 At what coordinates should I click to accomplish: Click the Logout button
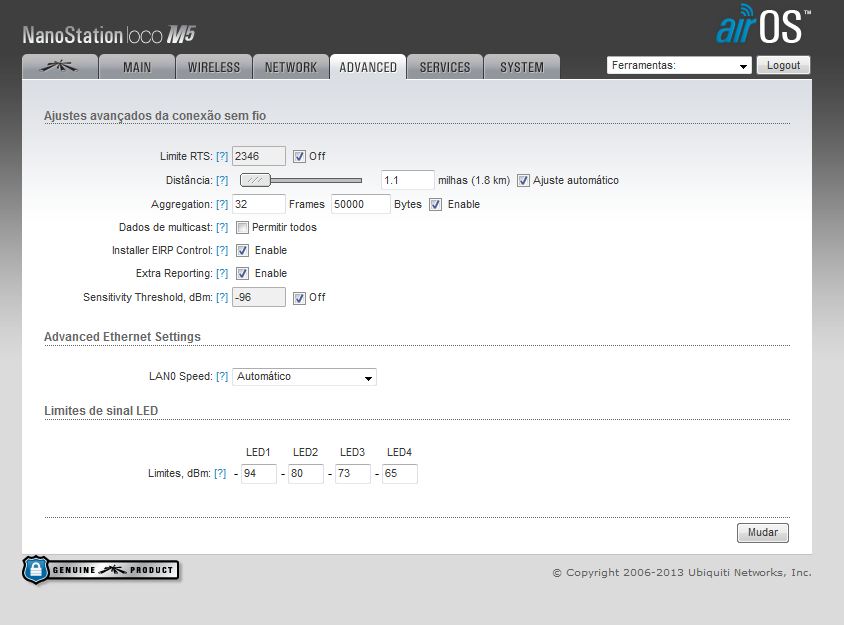(783, 66)
